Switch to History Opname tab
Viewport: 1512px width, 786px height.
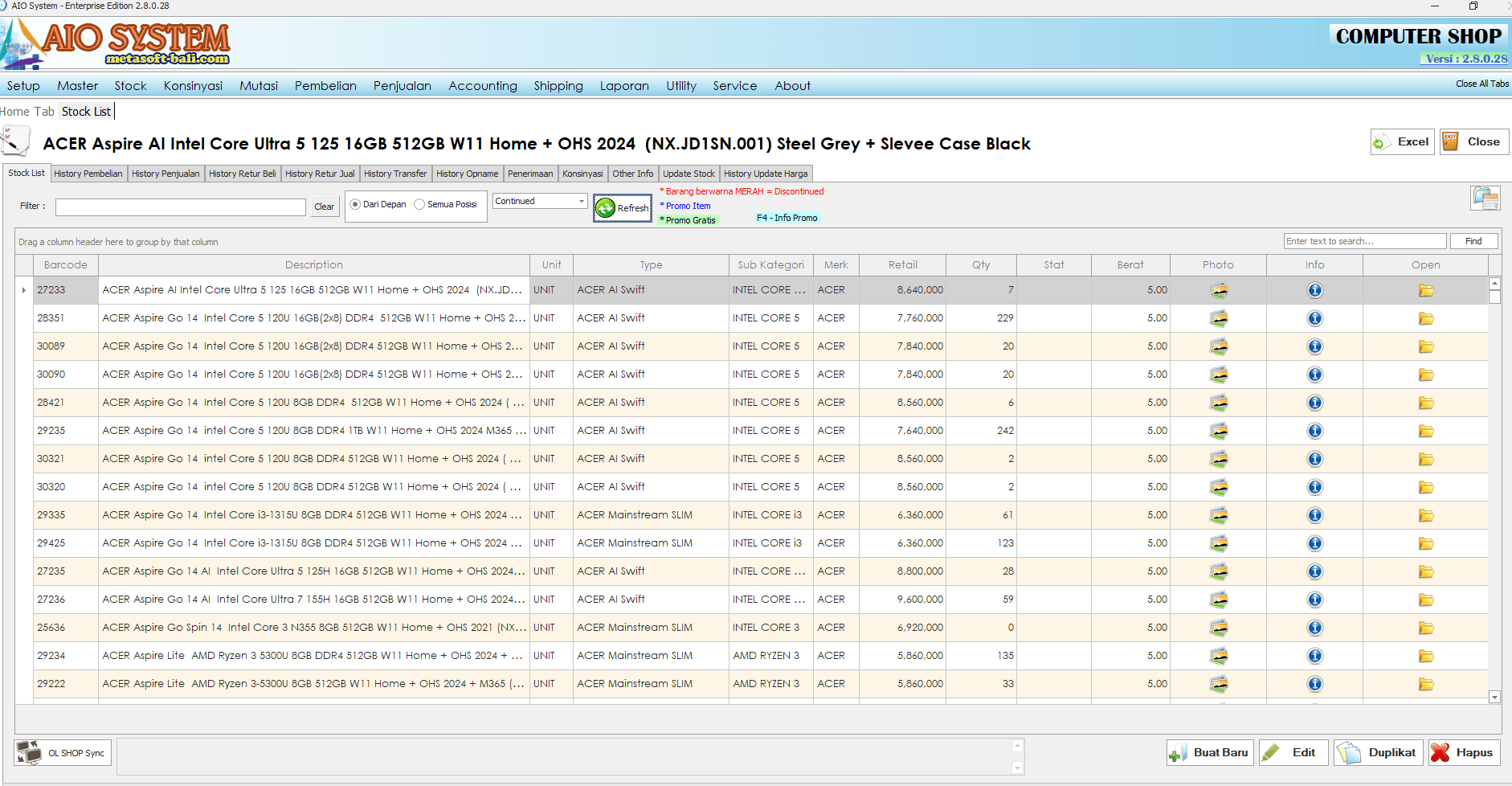(x=468, y=174)
